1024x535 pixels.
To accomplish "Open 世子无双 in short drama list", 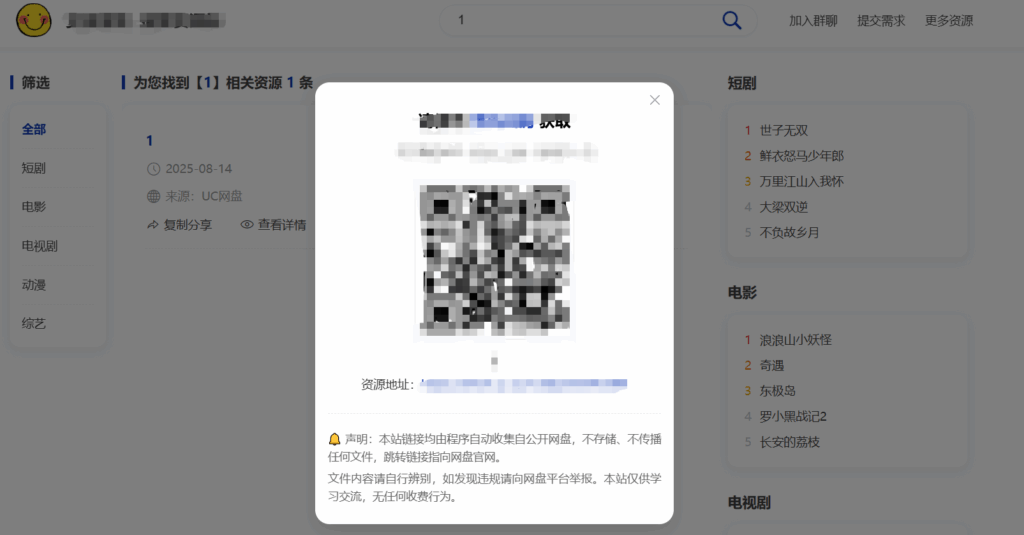I will [784, 131].
